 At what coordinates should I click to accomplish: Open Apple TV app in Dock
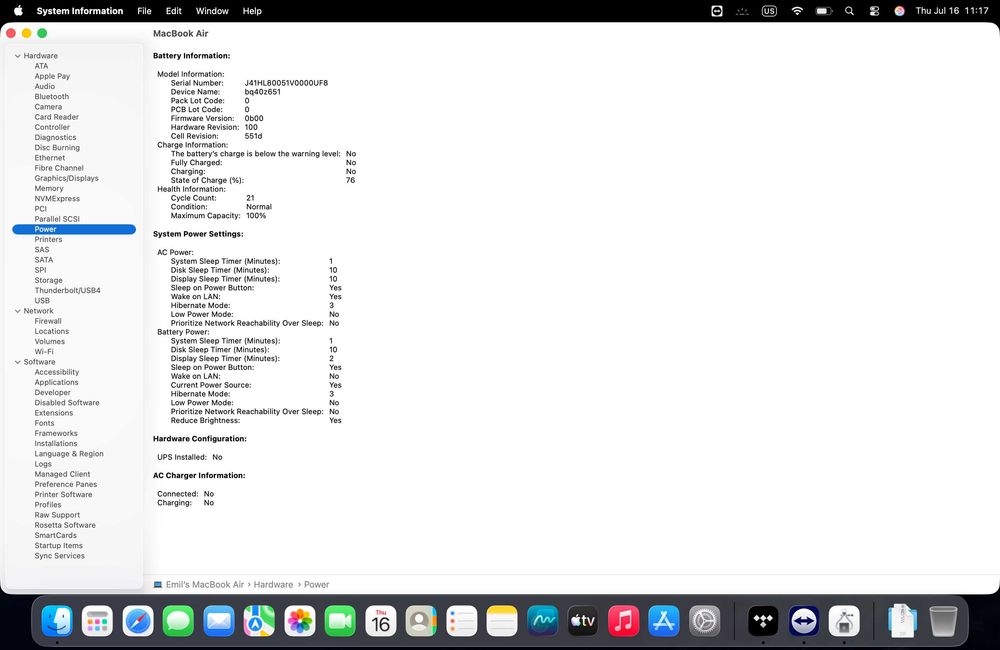coord(583,621)
